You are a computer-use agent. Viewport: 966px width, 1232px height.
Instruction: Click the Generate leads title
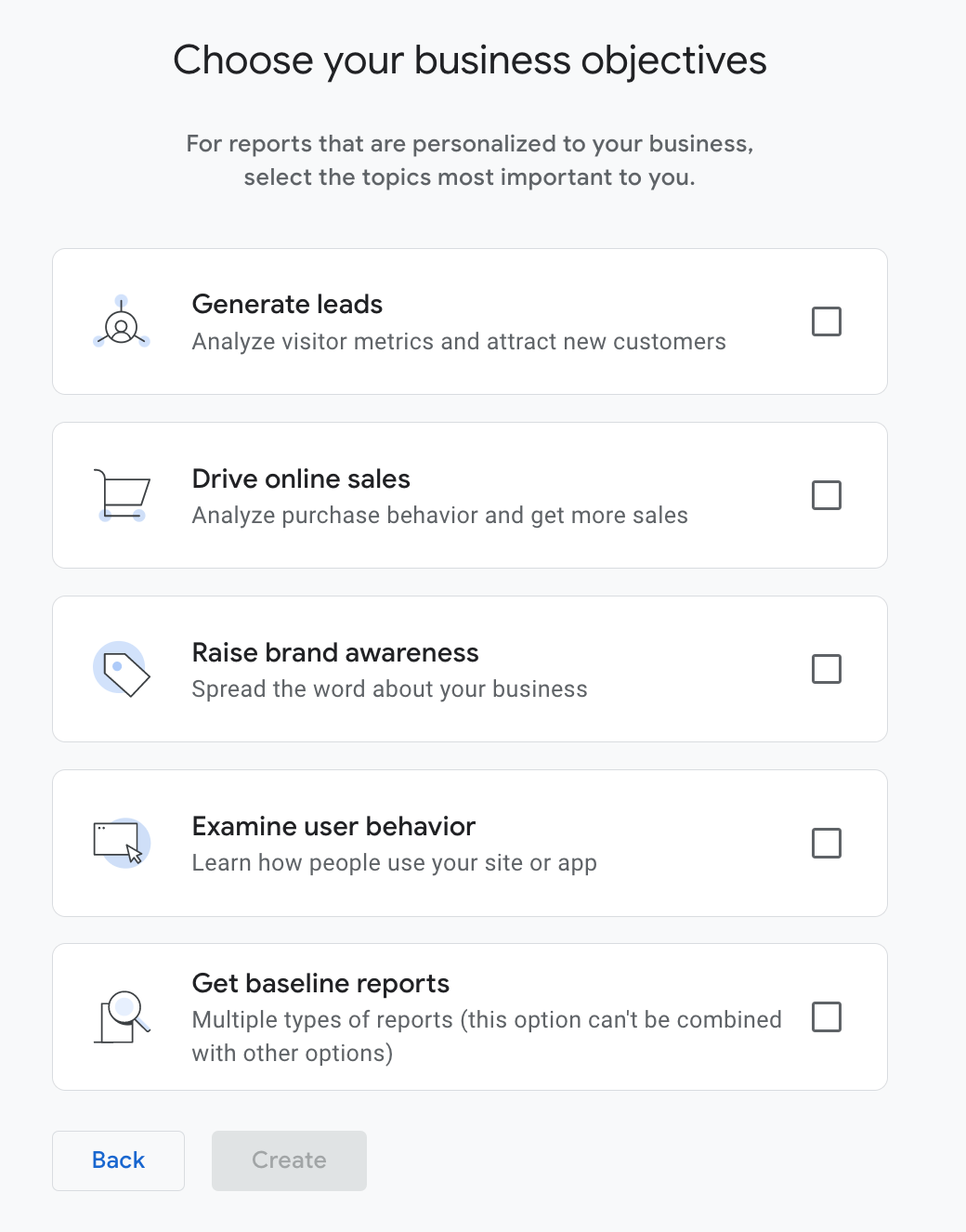287,304
